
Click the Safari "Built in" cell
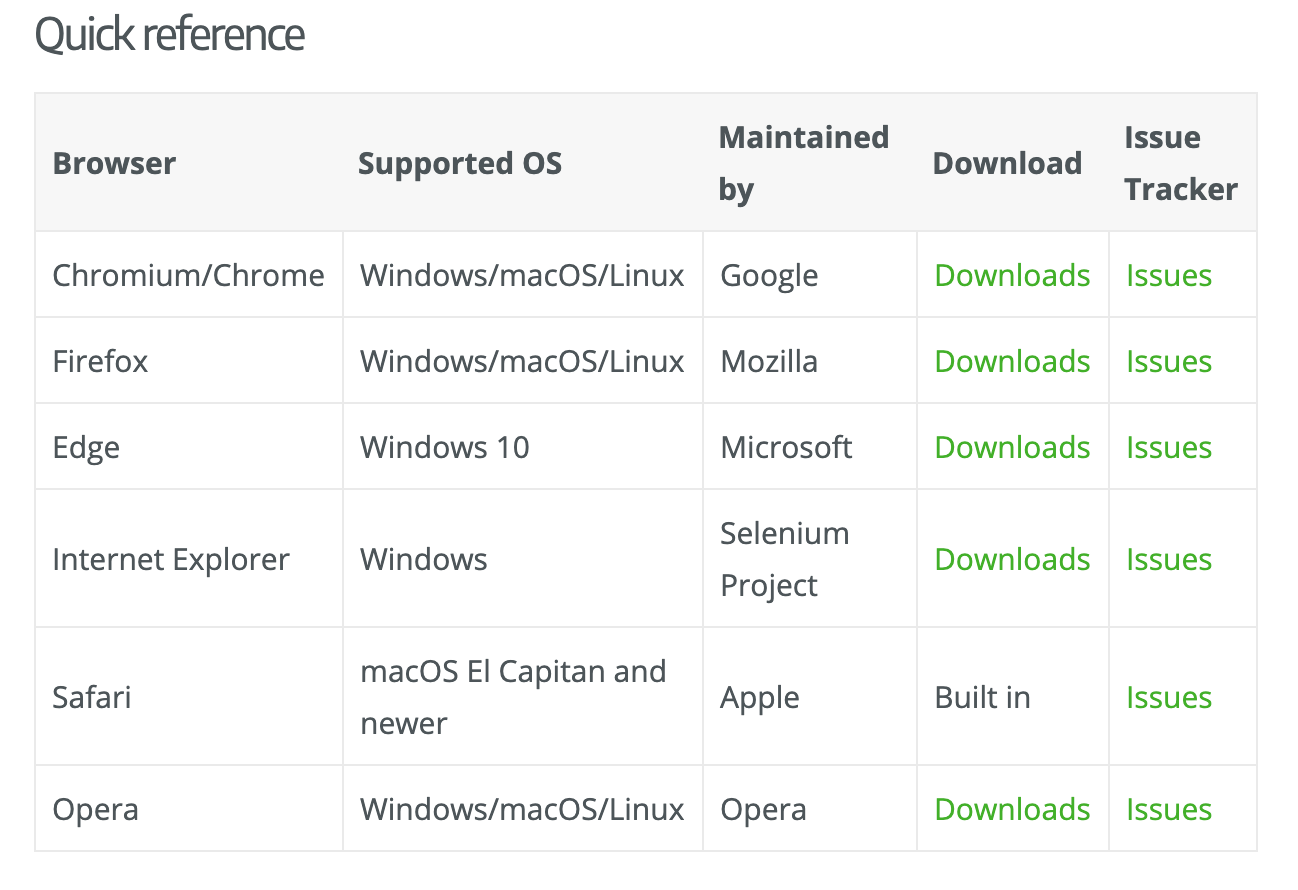coord(982,698)
